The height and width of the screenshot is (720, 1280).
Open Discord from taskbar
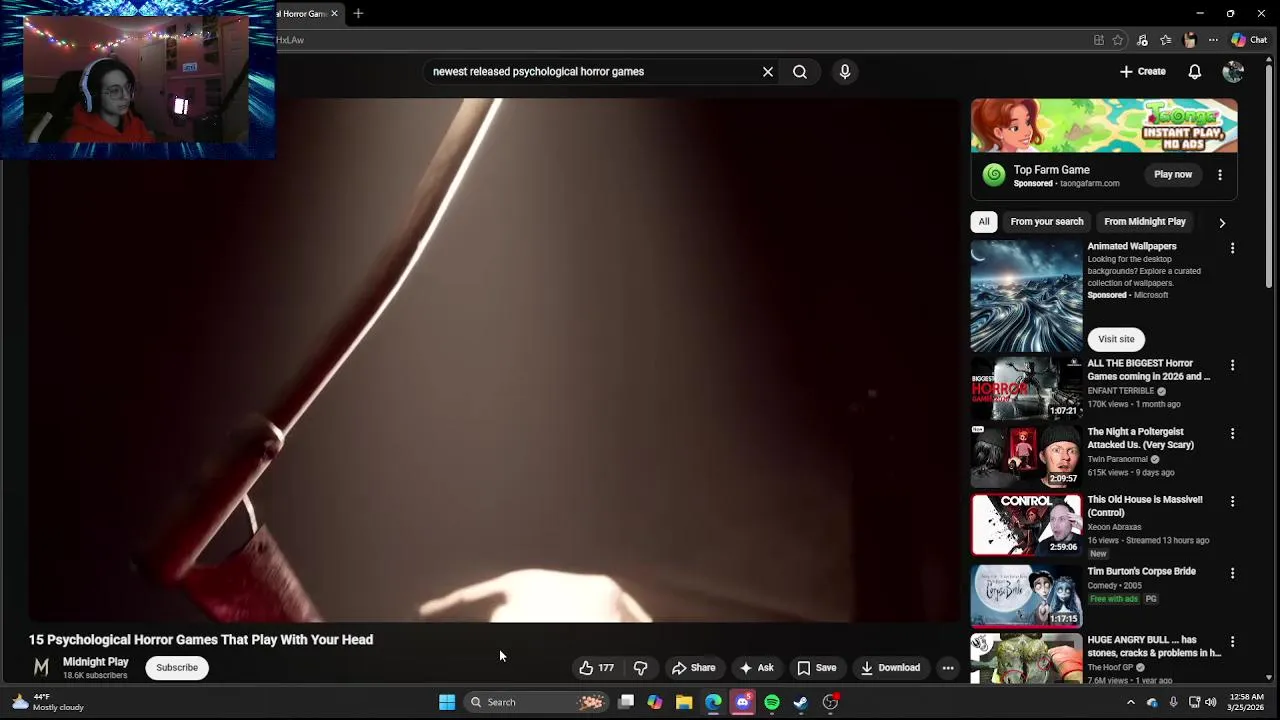pyautogui.click(x=742, y=702)
